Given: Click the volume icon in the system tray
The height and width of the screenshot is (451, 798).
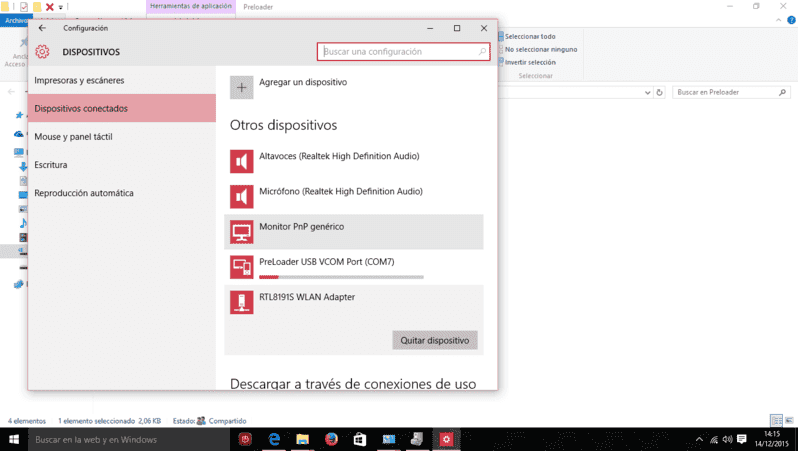Looking at the screenshot, I should click(727, 439).
